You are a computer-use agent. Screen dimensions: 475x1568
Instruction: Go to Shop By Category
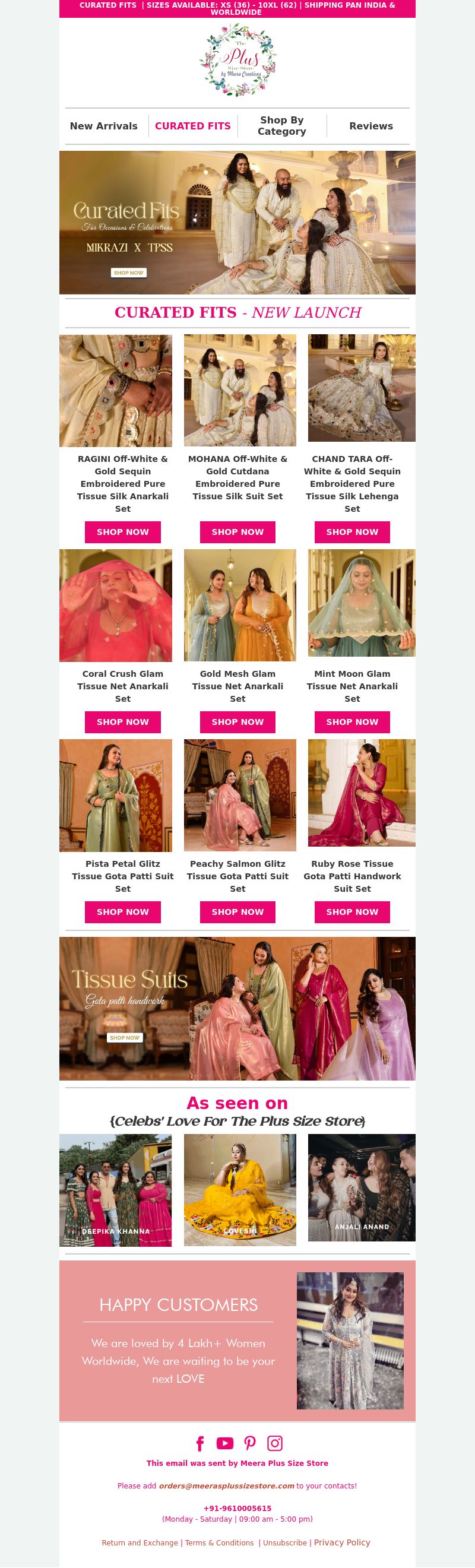[x=281, y=126]
